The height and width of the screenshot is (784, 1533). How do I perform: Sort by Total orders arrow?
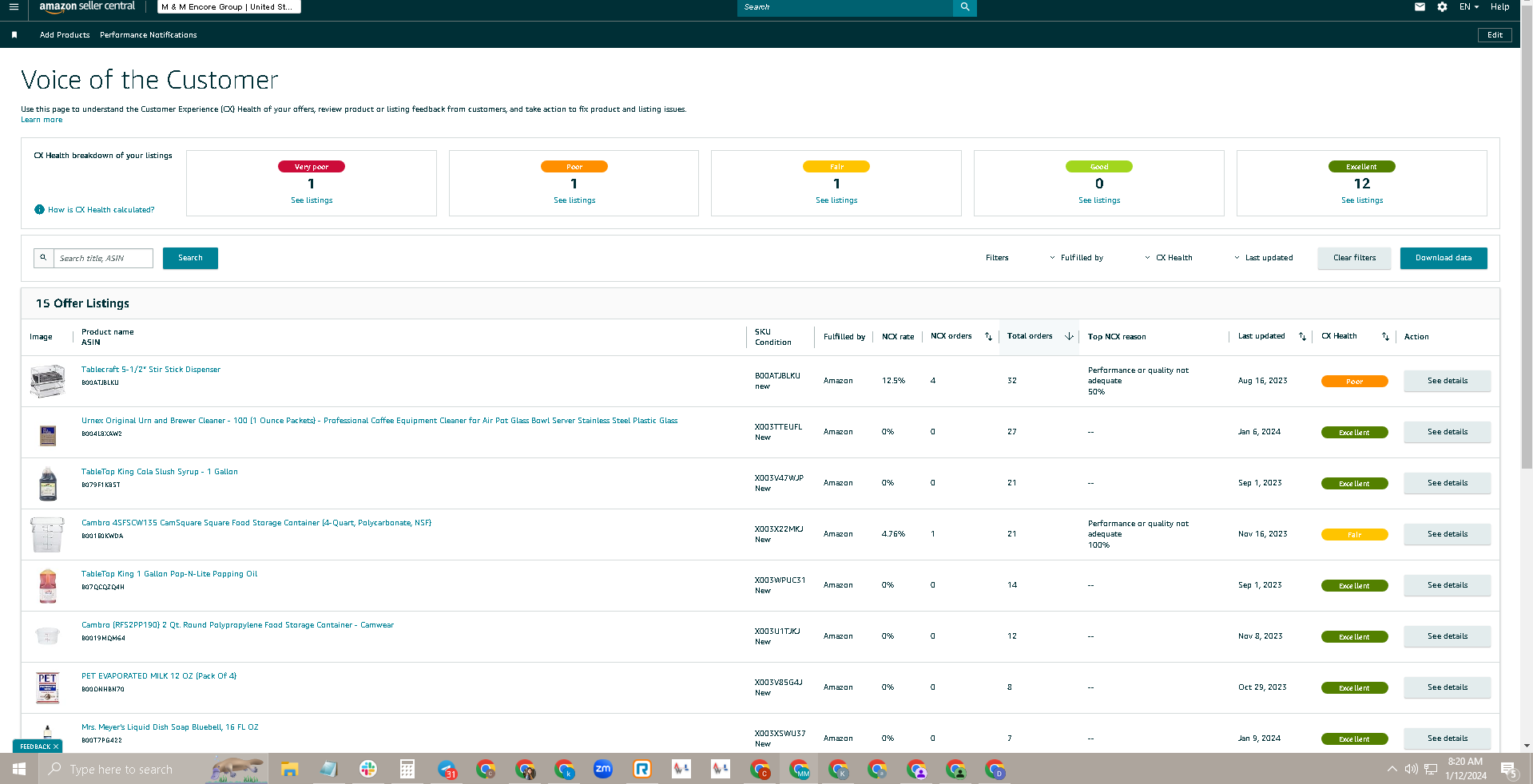1069,337
